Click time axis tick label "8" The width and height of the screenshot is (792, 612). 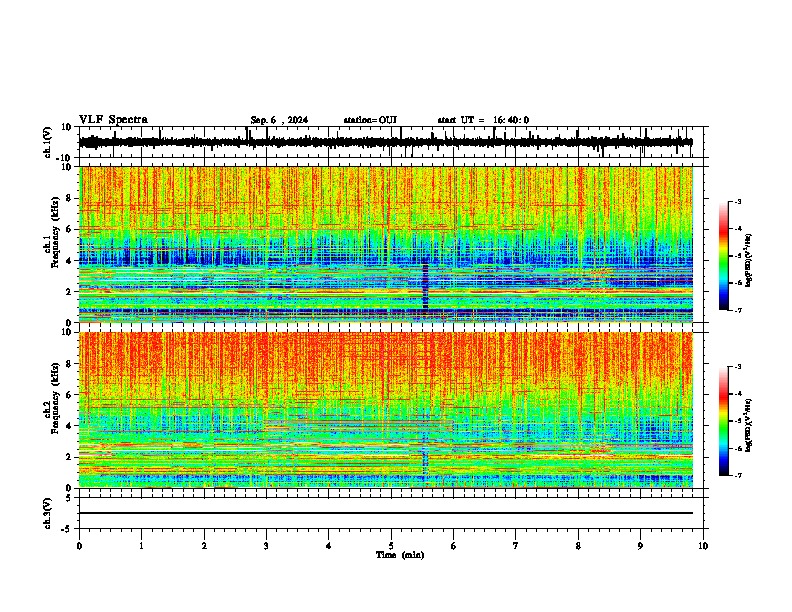point(578,546)
